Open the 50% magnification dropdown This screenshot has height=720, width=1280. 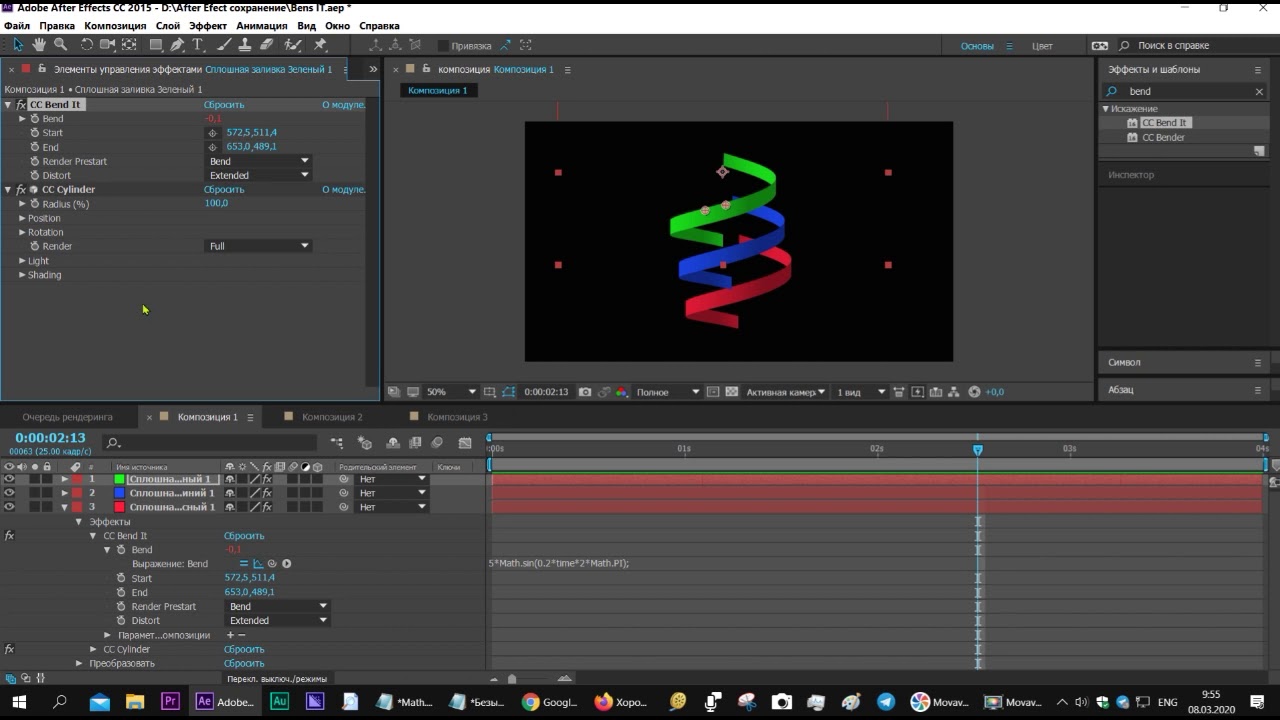click(451, 392)
